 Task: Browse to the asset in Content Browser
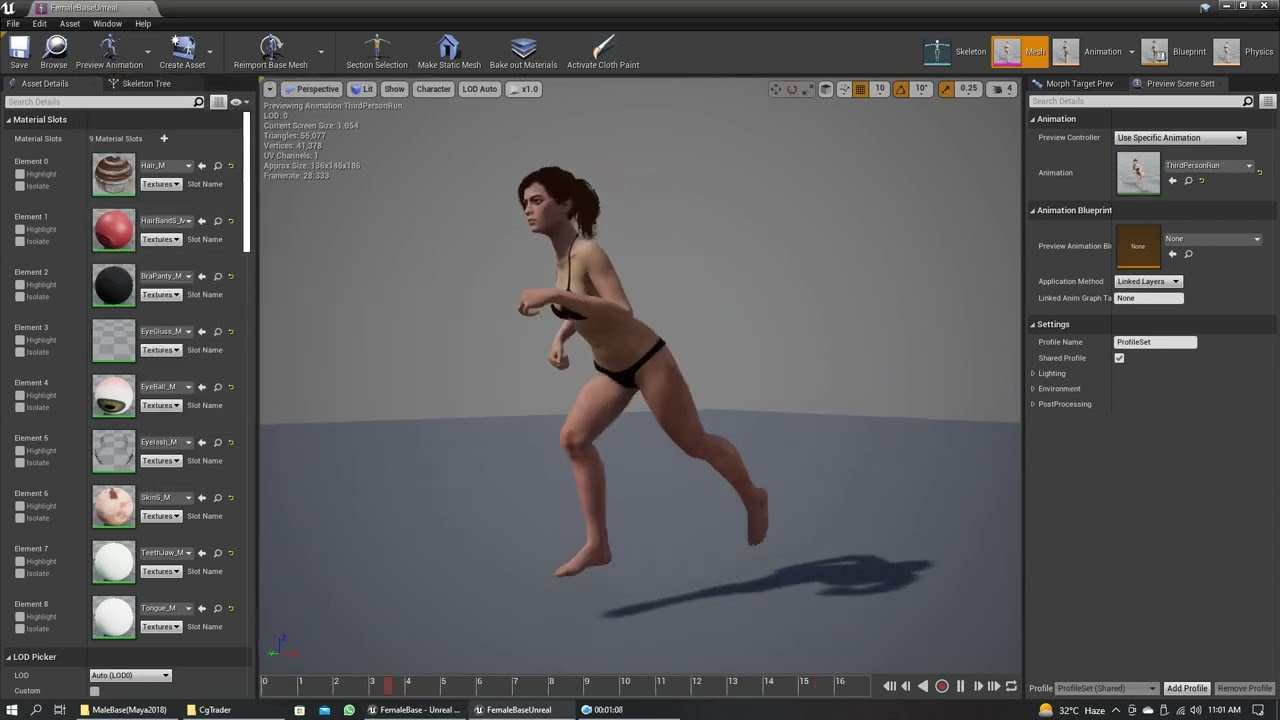tap(54, 52)
